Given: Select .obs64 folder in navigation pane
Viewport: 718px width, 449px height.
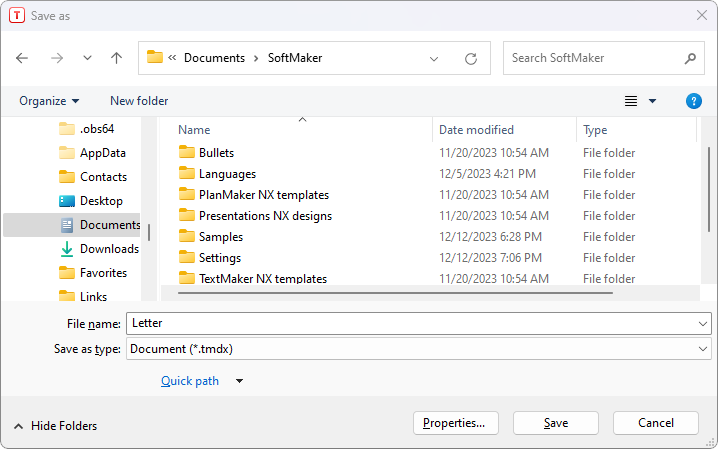Looking at the screenshot, I should point(87,129).
